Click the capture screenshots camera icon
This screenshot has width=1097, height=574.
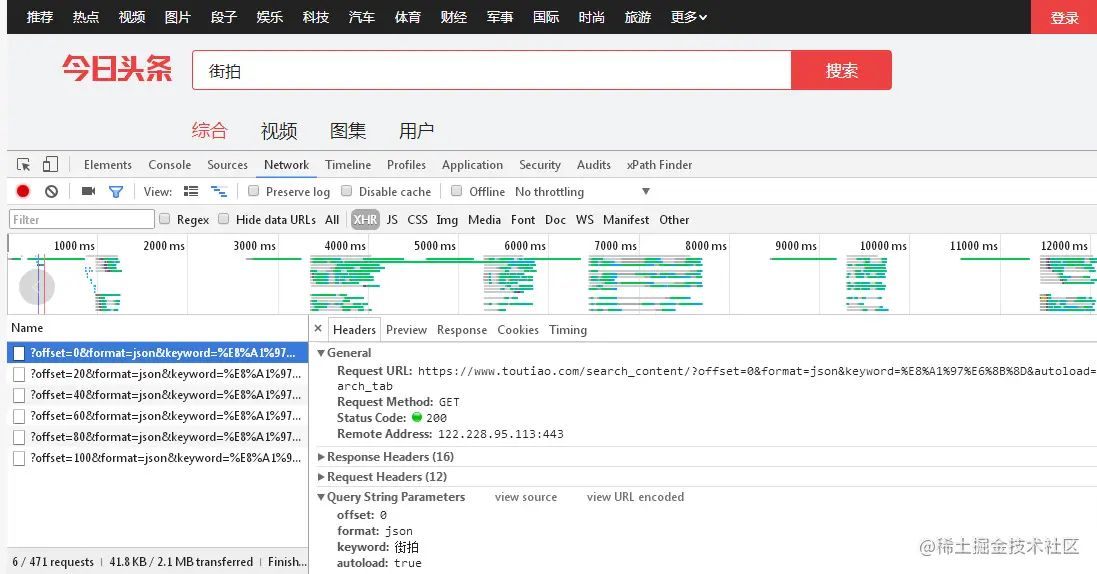pyautogui.click(x=88, y=191)
